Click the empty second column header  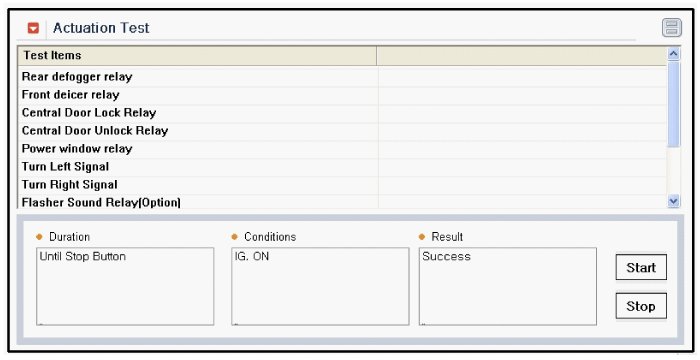[x=522, y=56]
